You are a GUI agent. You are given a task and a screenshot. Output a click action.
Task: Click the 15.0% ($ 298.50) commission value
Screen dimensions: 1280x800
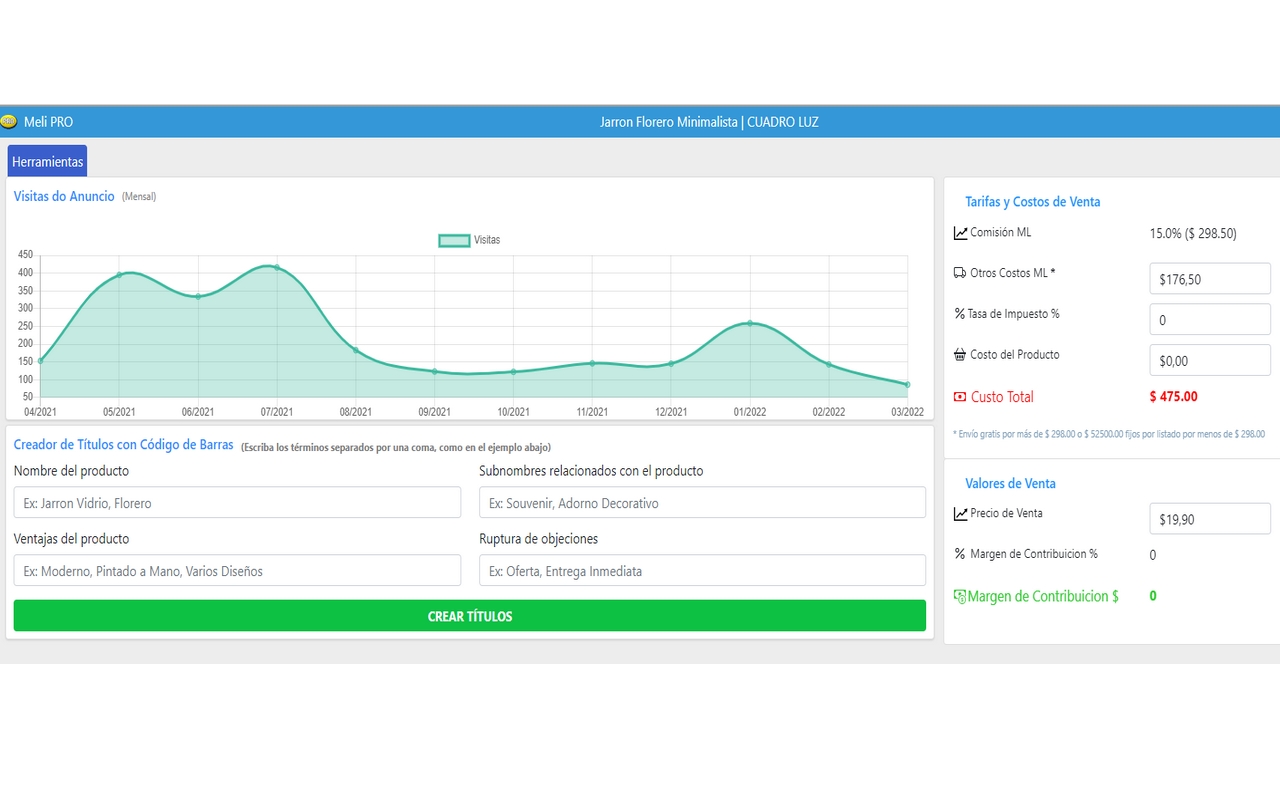pyautogui.click(x=1193, y=233)
